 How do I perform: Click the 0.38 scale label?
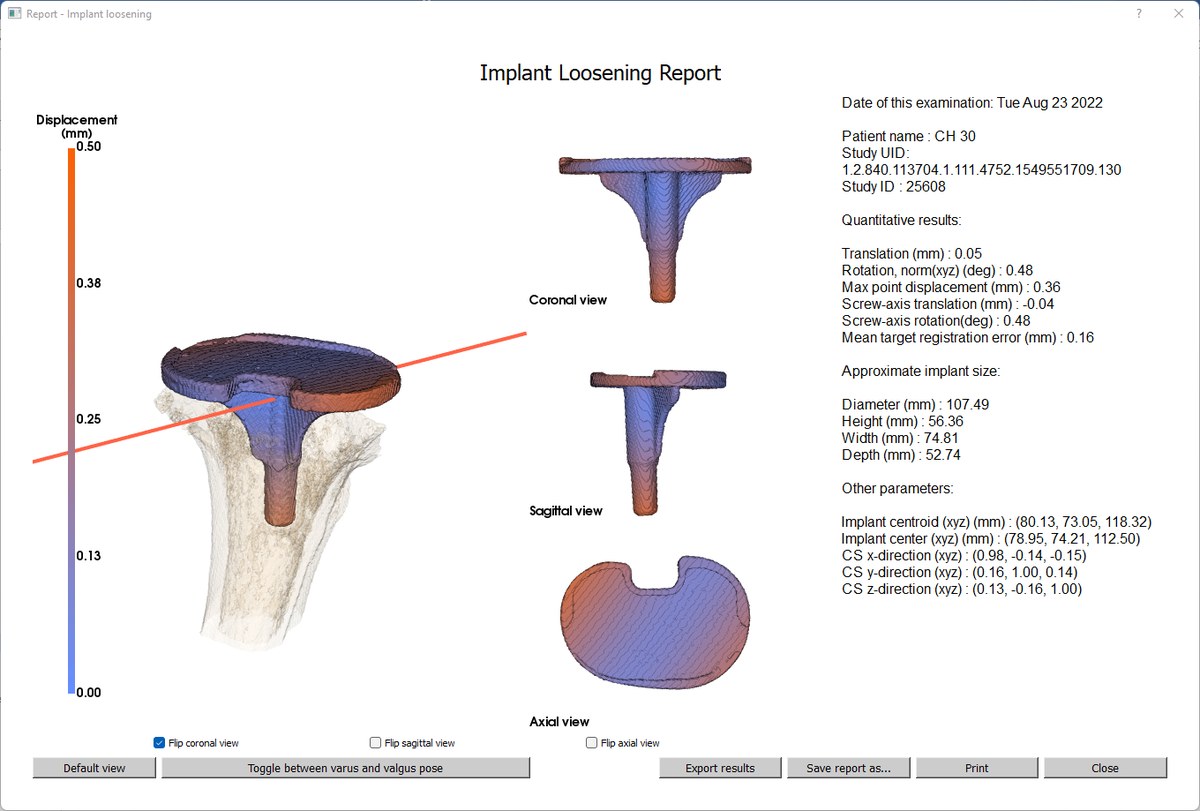tap(89, 283)
